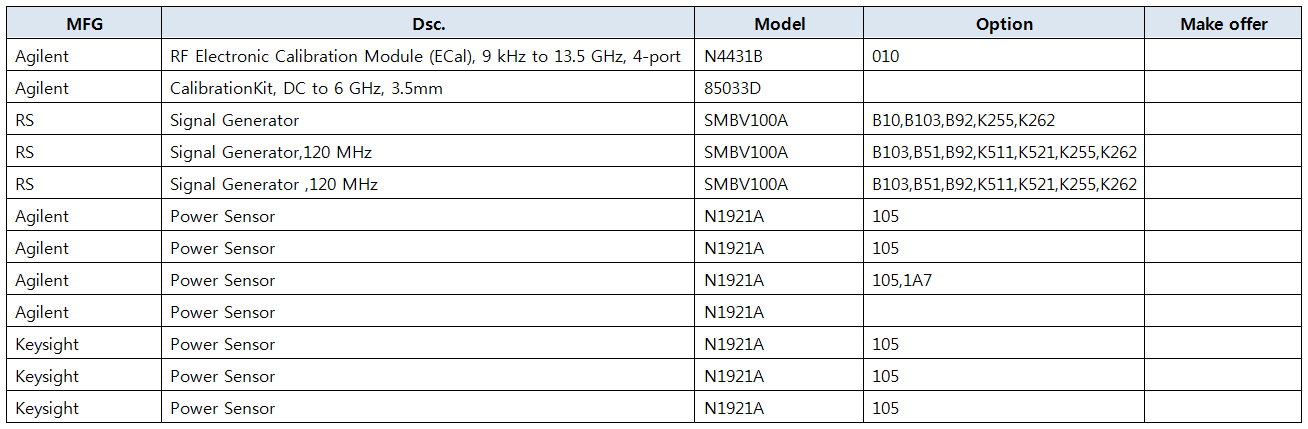Select the 105,1A7 option cell
Viewport: 1308px width, 429px height.
902,280
